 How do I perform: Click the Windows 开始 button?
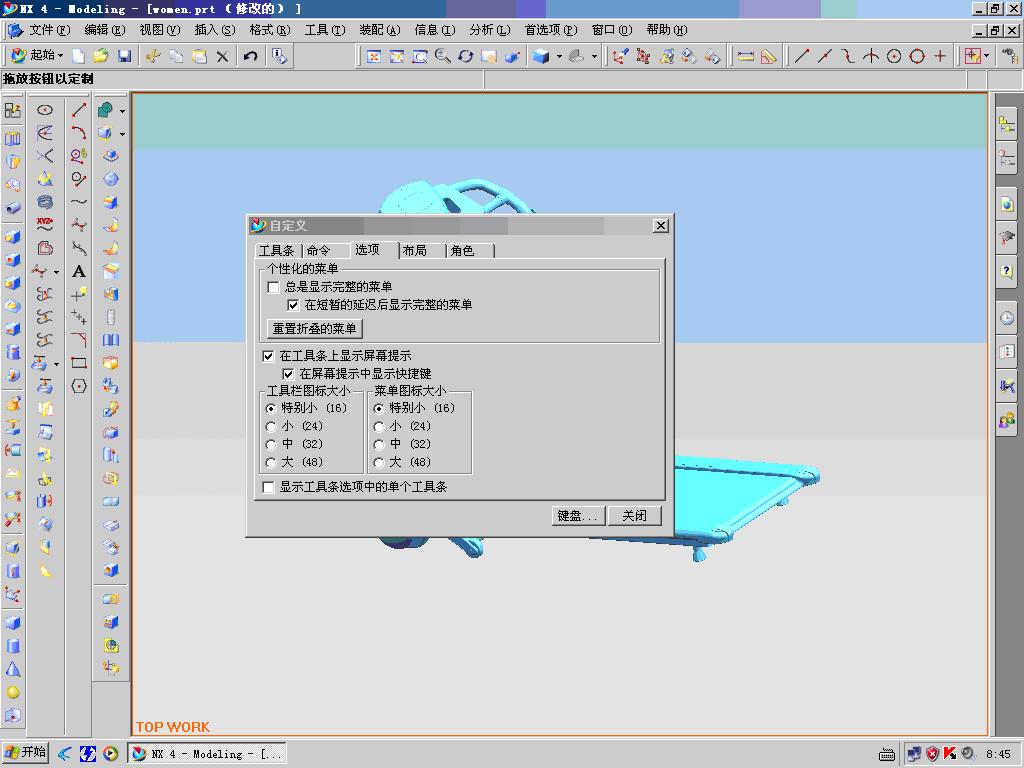coord(25,752)
